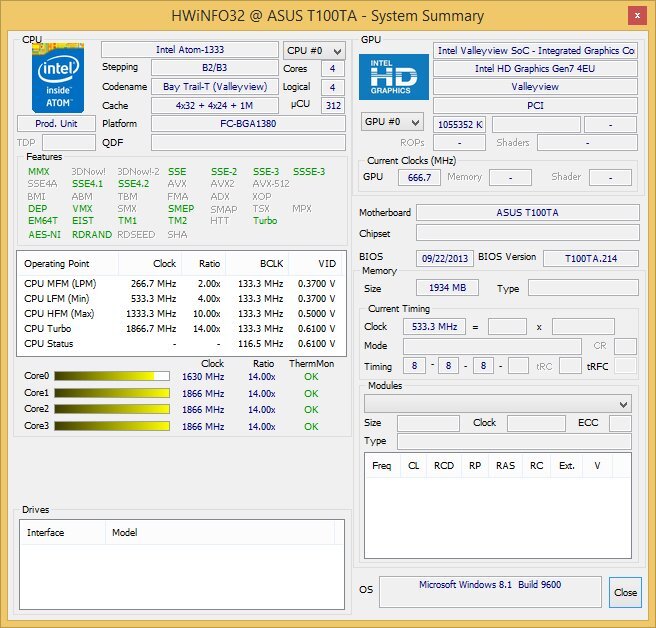Open the CPU #0 selector dropdown
This screenshot has height=628, width=656.
click(x=314, y=51)
